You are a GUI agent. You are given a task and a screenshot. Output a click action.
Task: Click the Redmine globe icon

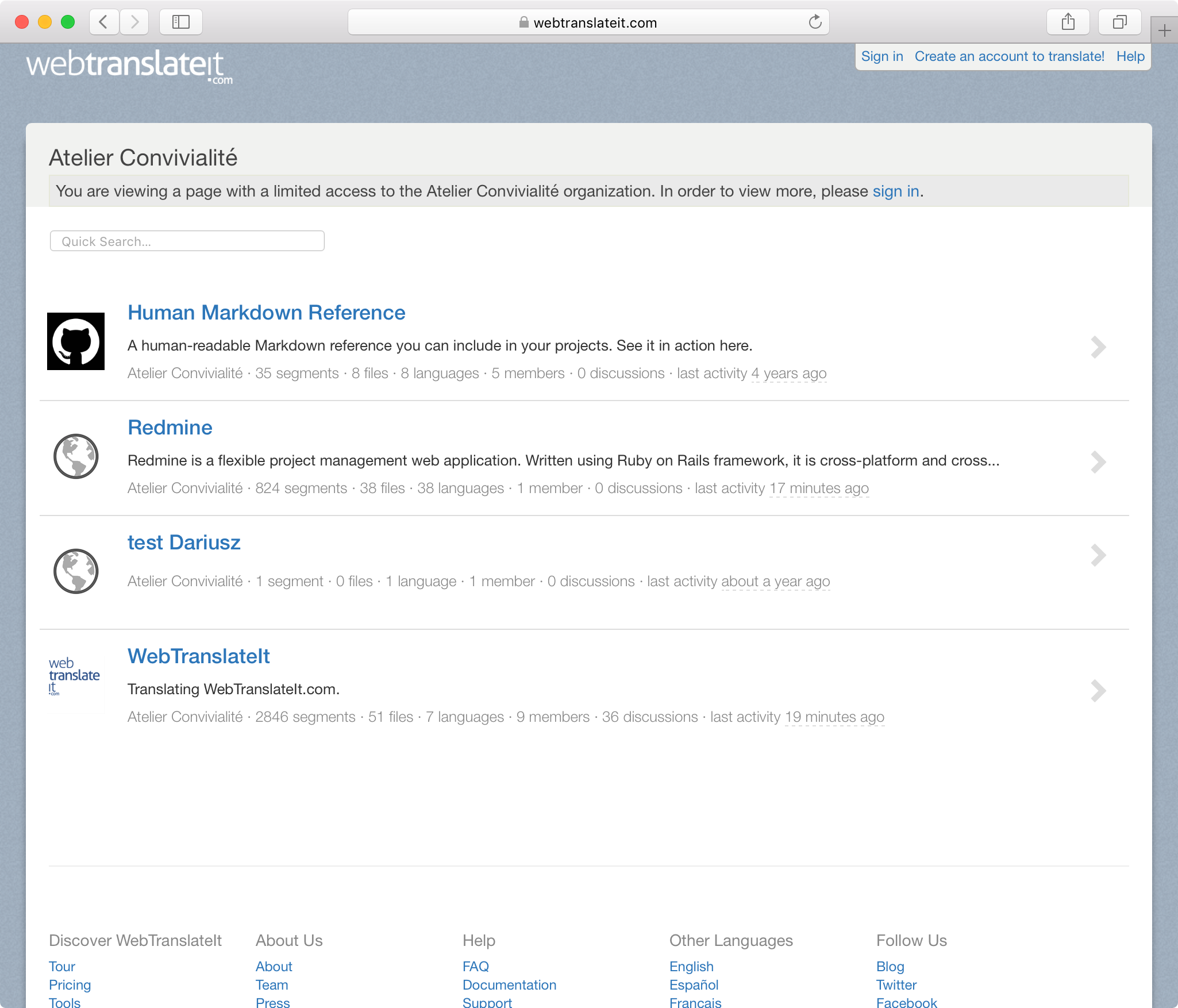[x=76, y=456]
